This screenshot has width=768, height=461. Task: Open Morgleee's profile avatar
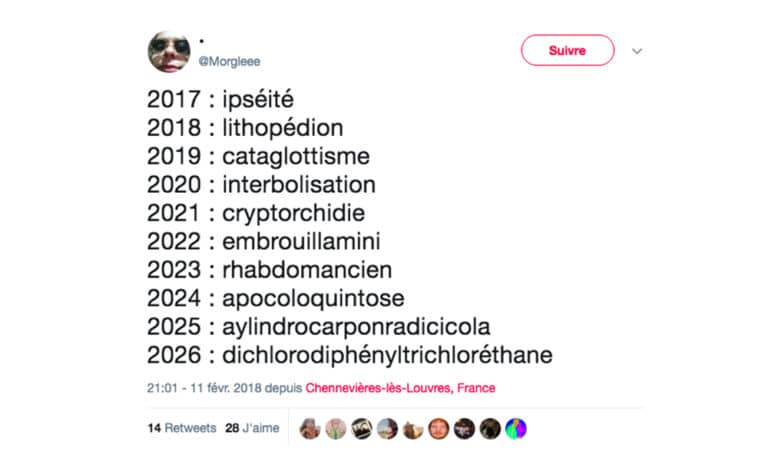tap(169, 51)
